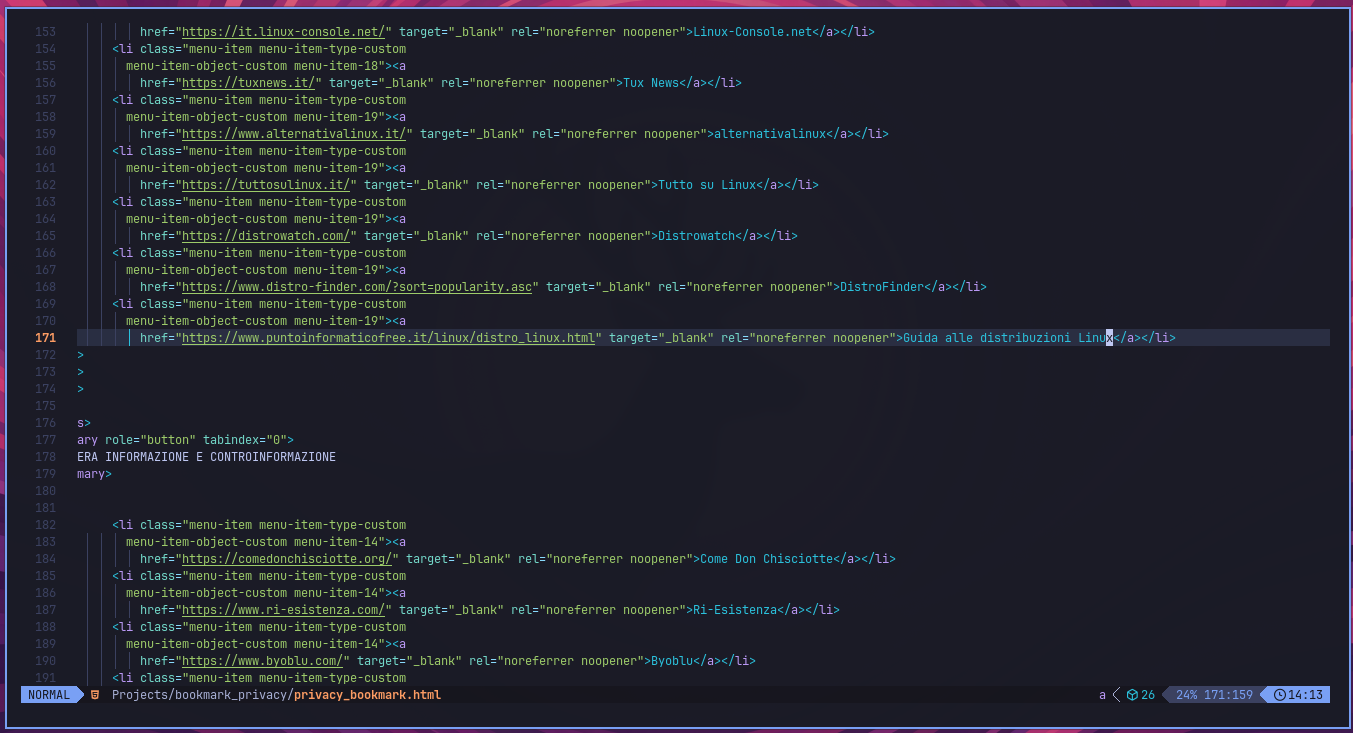Open the https://www.ri-esistenza.com/ URL
The width and height of the screenshot is (1353, 733).
click(283, 610)
